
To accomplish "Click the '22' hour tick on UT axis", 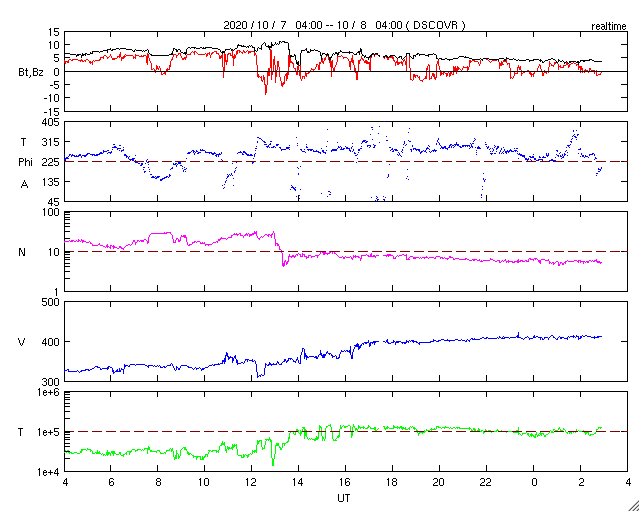I will click(x=486, y=483).
